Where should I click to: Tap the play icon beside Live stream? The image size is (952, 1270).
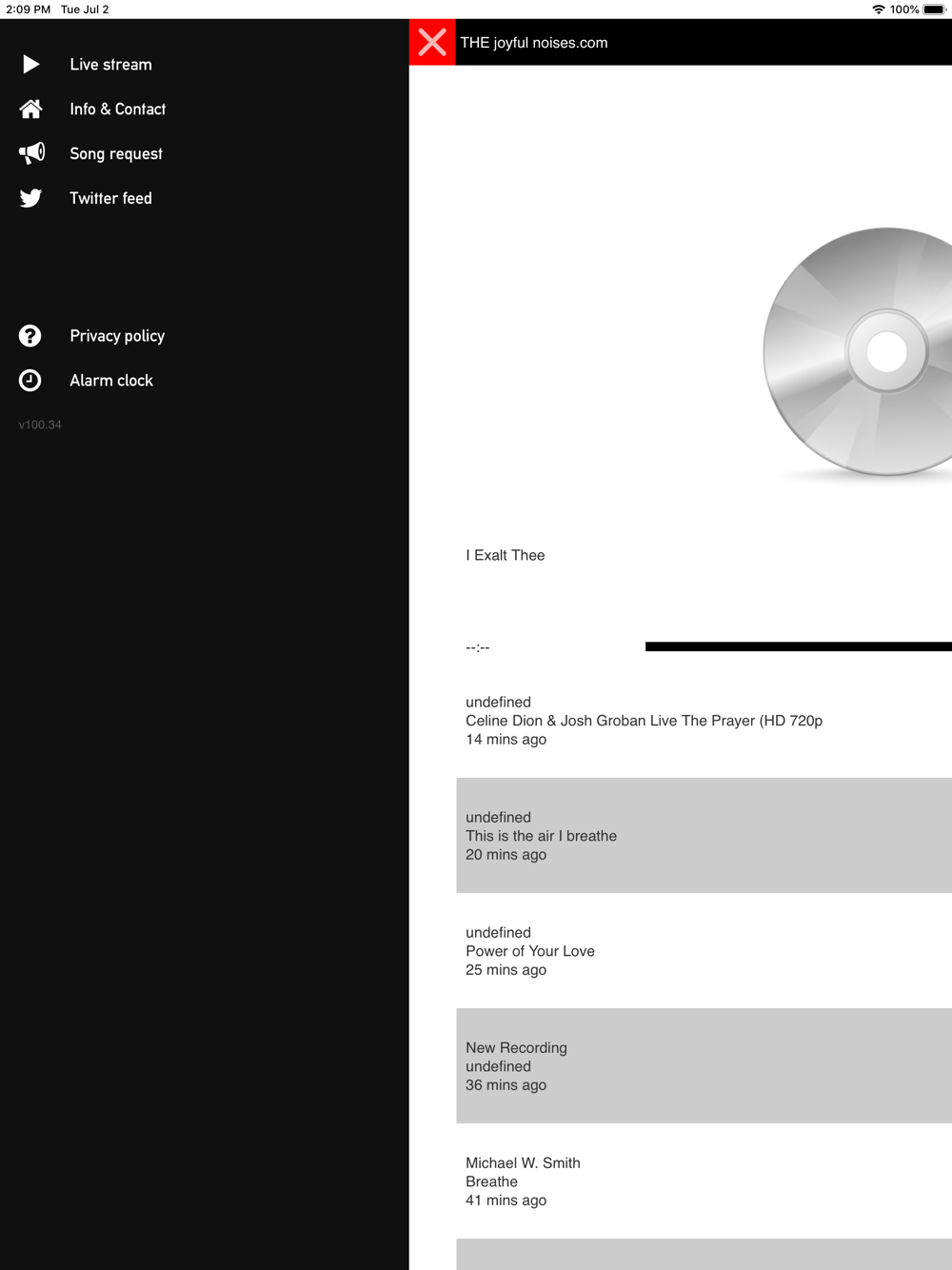[x=30, y=65]
